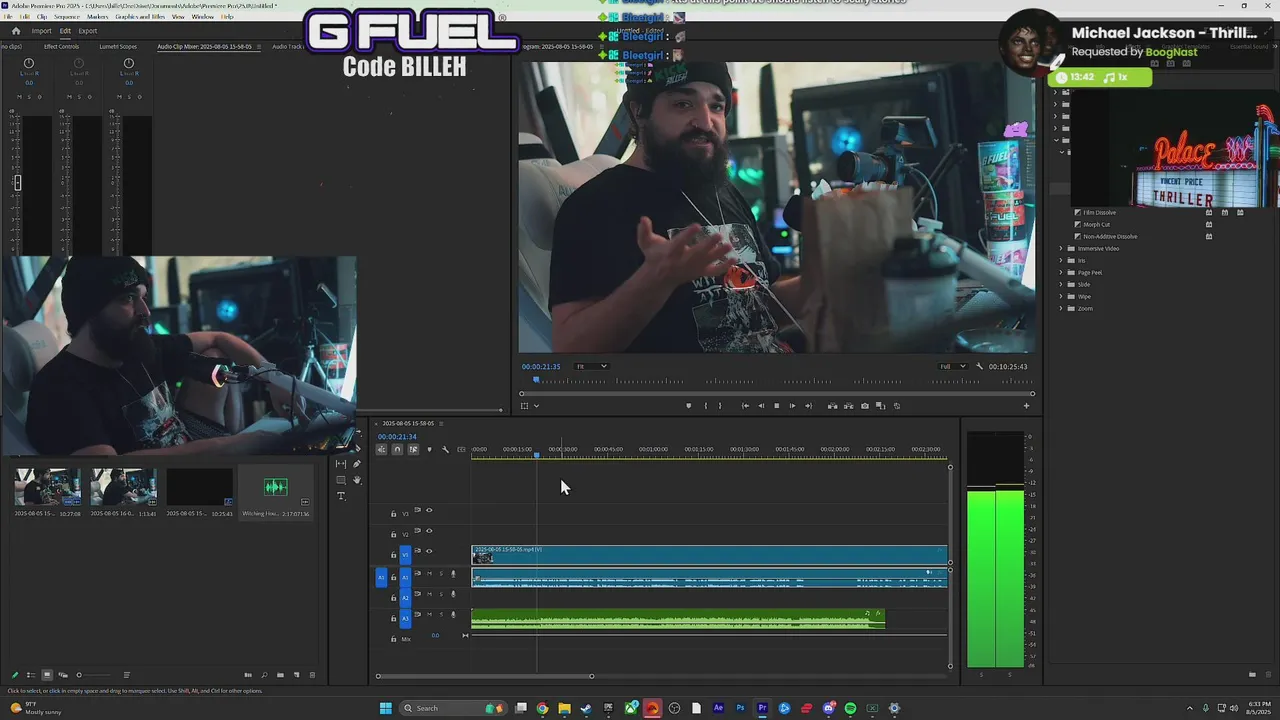Toggle caption track options in timeline
The height and width of the screenshot is (720, 1280).
click(x=461, y=449)
